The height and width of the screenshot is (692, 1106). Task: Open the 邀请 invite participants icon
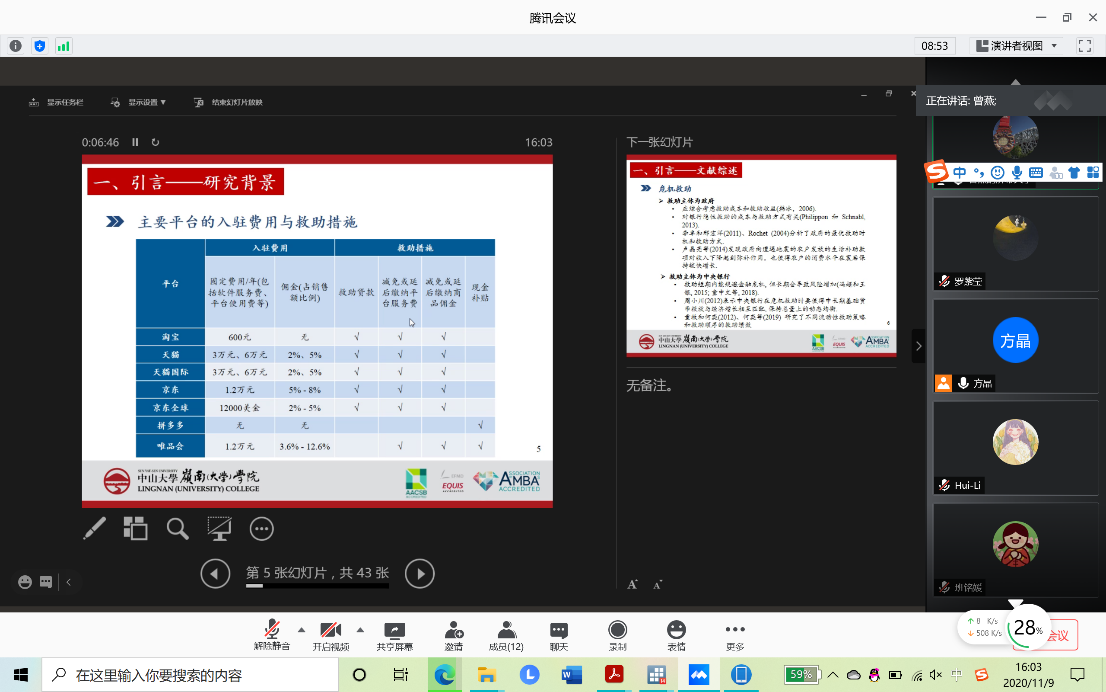point(454,635)
